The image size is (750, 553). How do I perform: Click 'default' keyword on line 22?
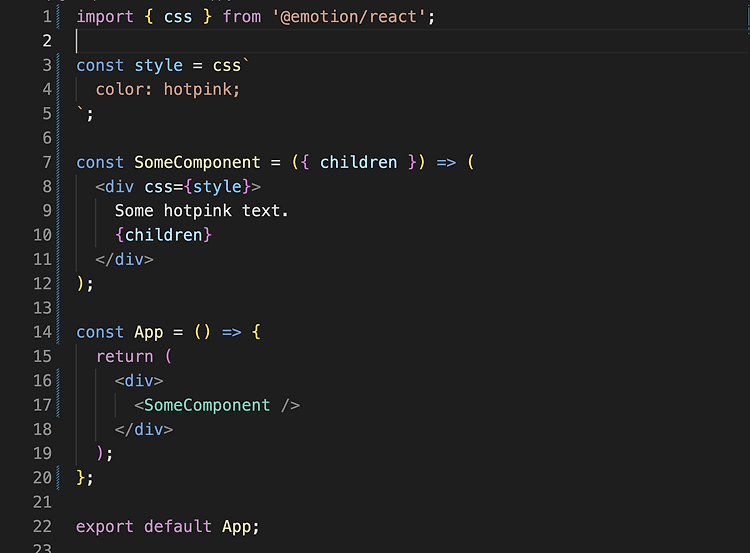click(x=177, y=527)
